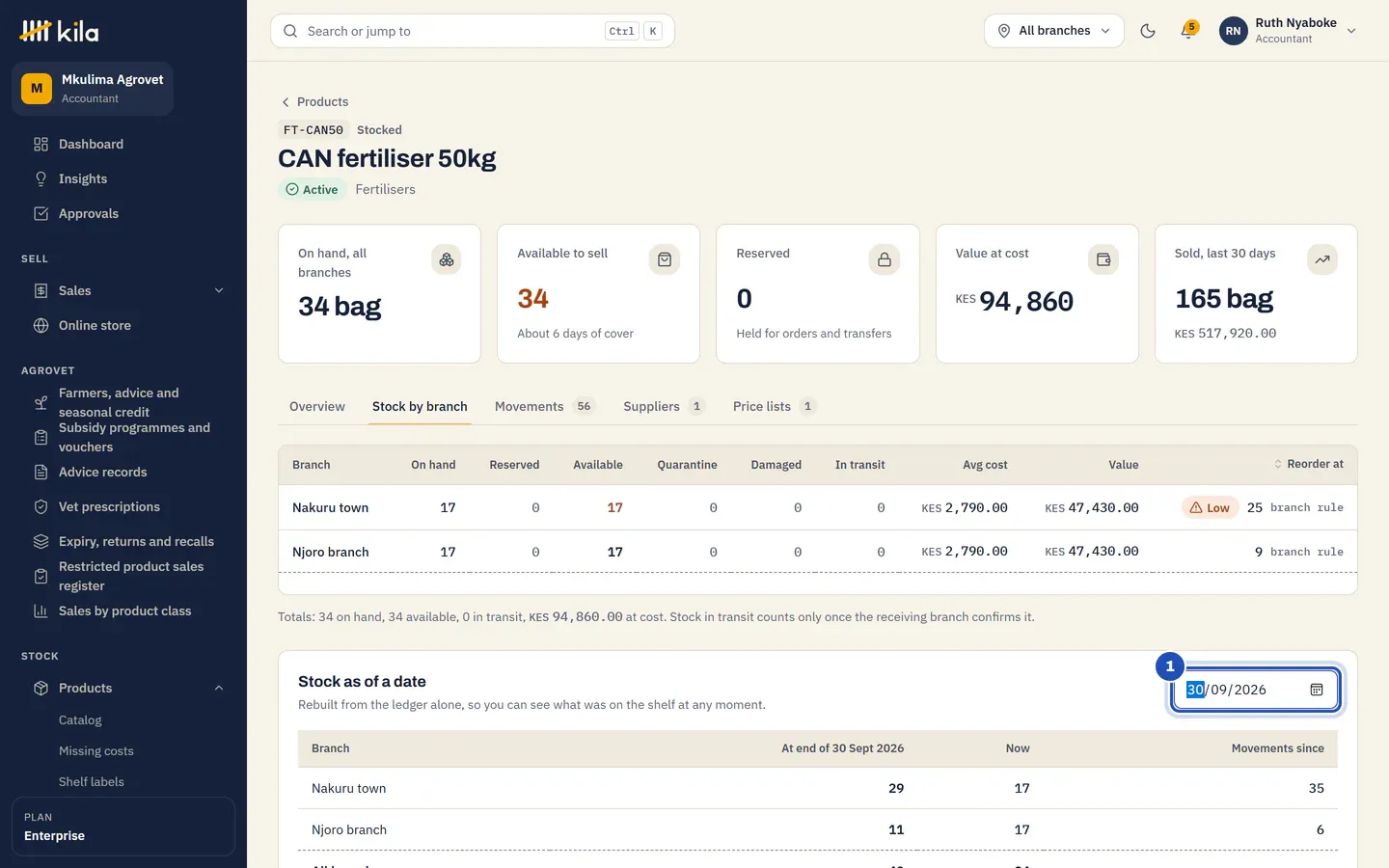Click the Low stock warning badge
Viewport: 1389px width, 868px height.
(x=1210, y=508)
